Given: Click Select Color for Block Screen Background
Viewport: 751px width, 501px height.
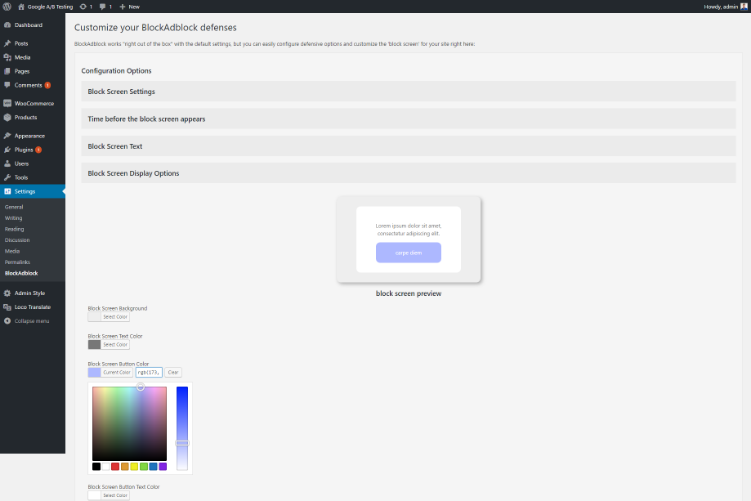Looking at the screenshot, I should [x=115, y=317].
